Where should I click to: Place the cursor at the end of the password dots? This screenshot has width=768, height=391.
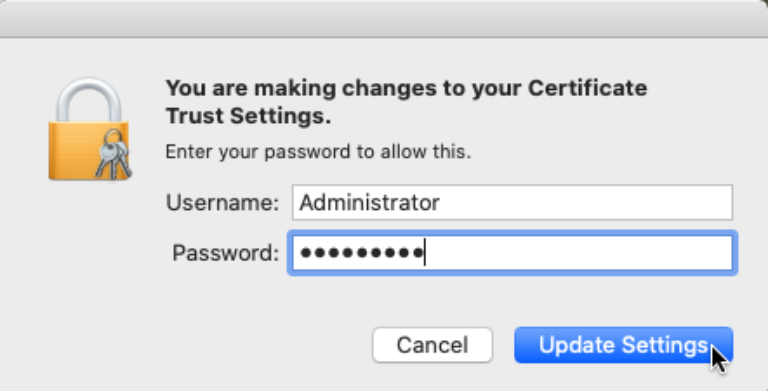pyautogui.click(x=425, y=253)
